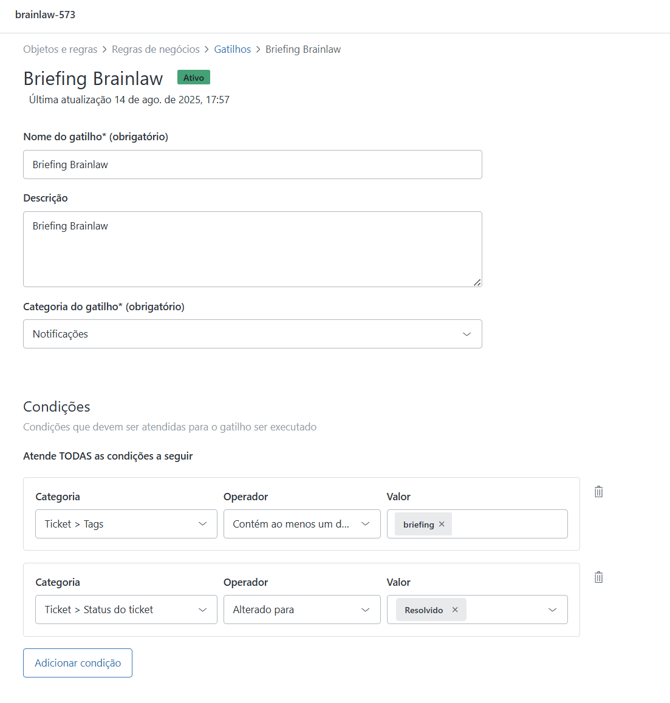Delete the Status do ticket condition
670x703 pixels.
(x=598, y=577)
